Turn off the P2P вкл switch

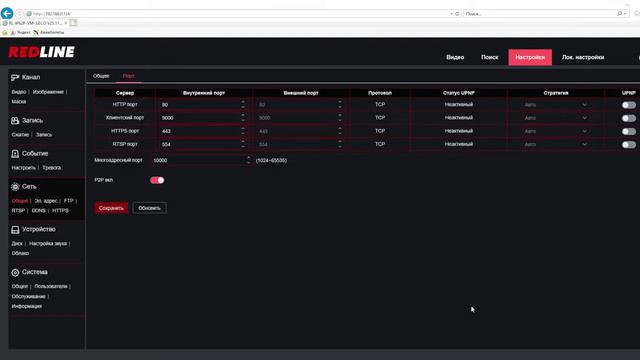tap(157, 180)
